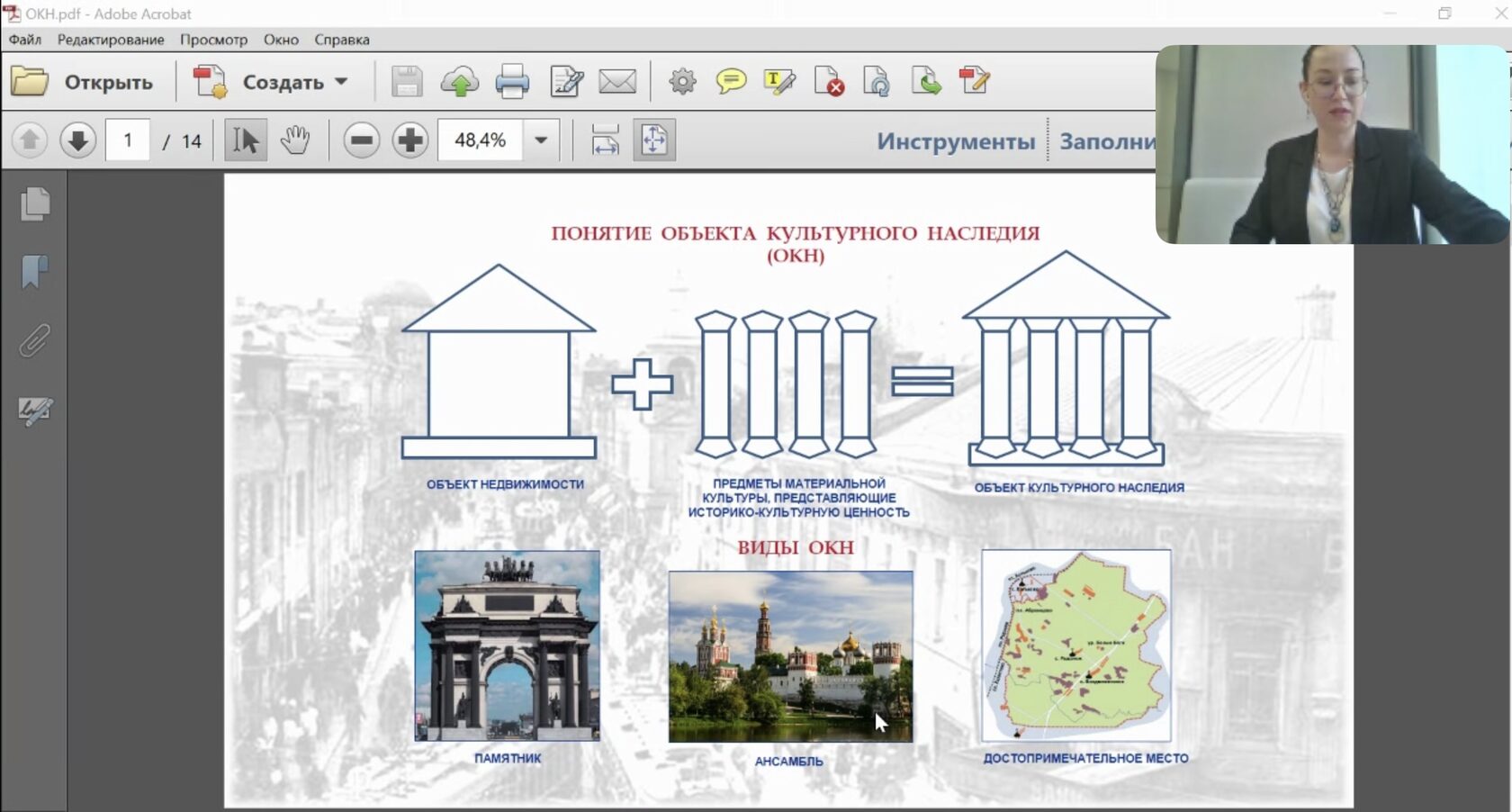Click the Ансамбль monastery photo
This screenshot has height=812, width=1512.
(790, 656)
